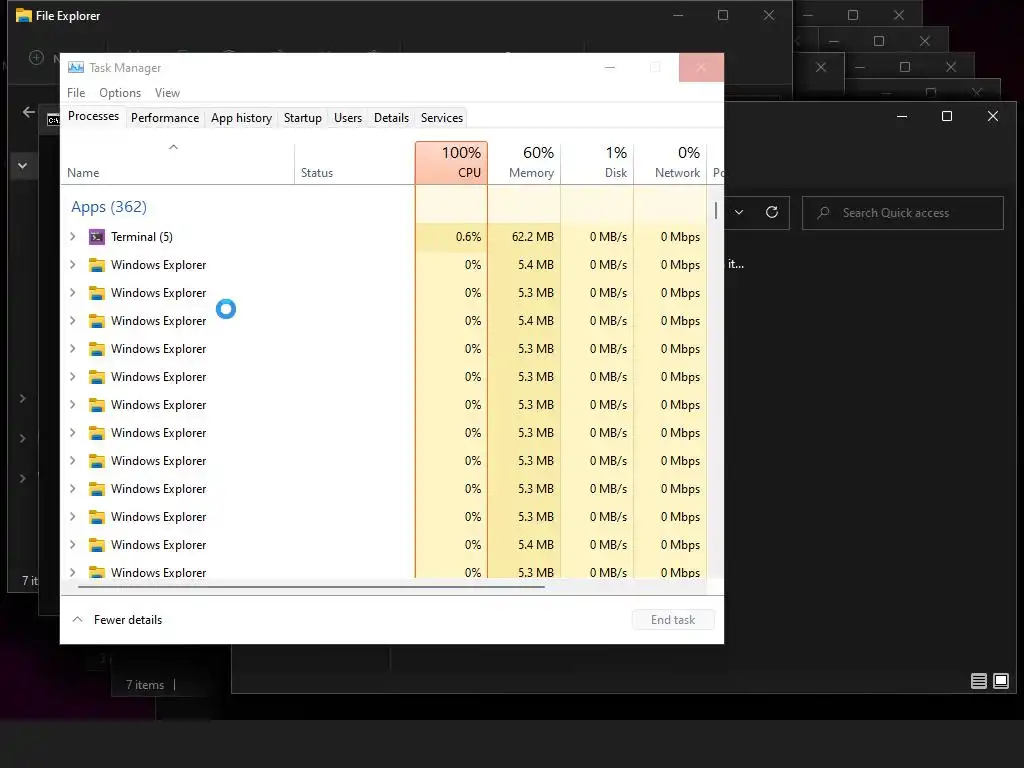Click the Fewer details label
The height and width of the screenshot is (768, 1024).
click(128, 620)
